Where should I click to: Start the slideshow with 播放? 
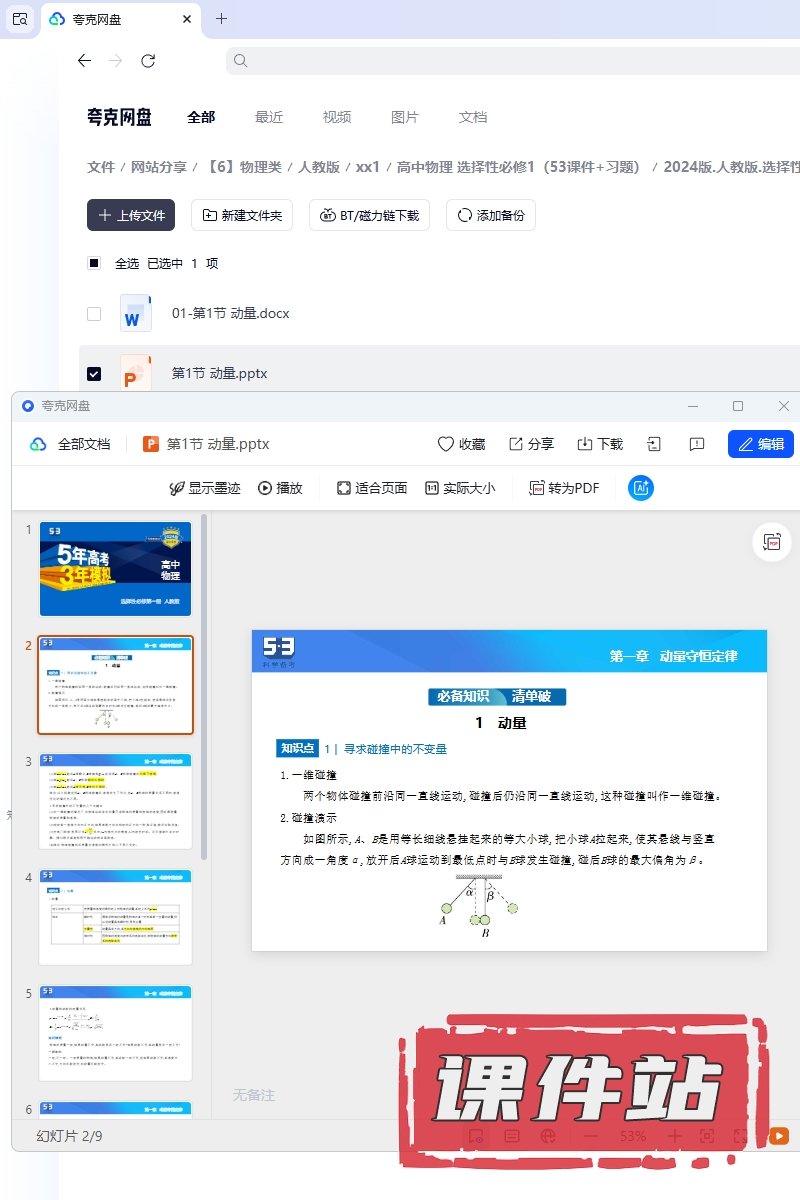tap(280, 488)
